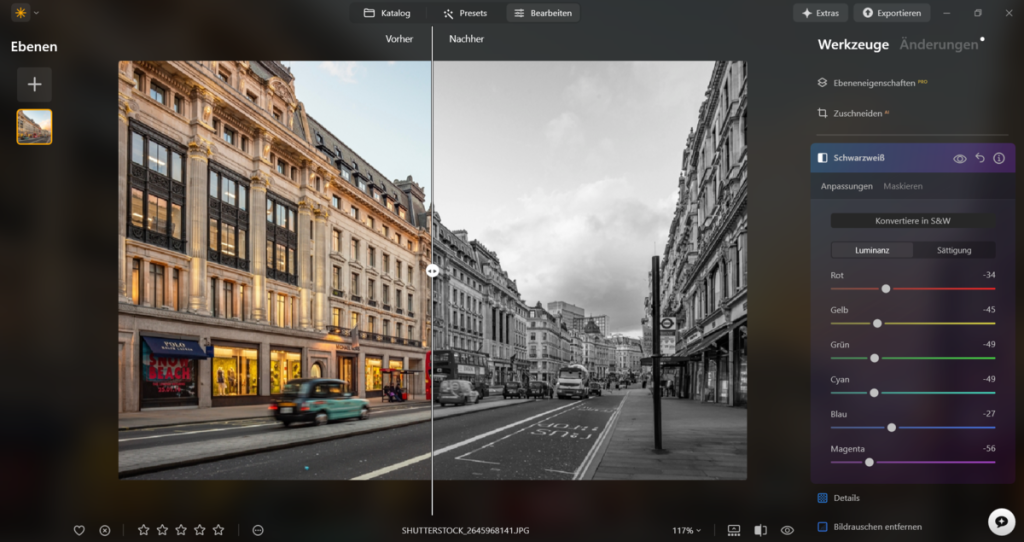This screenshot has width=1024, height=542.
Task: Rate the photo one star
Action: click(x=143, y=530)
